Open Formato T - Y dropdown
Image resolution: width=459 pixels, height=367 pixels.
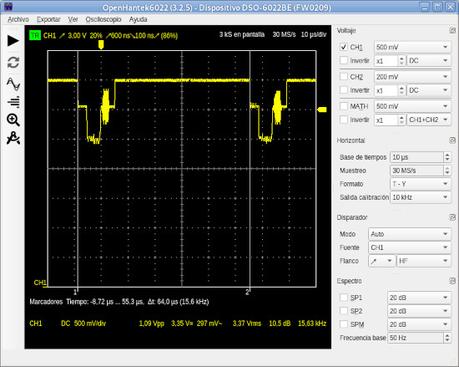pyautogui.click(x=420, y=184)
